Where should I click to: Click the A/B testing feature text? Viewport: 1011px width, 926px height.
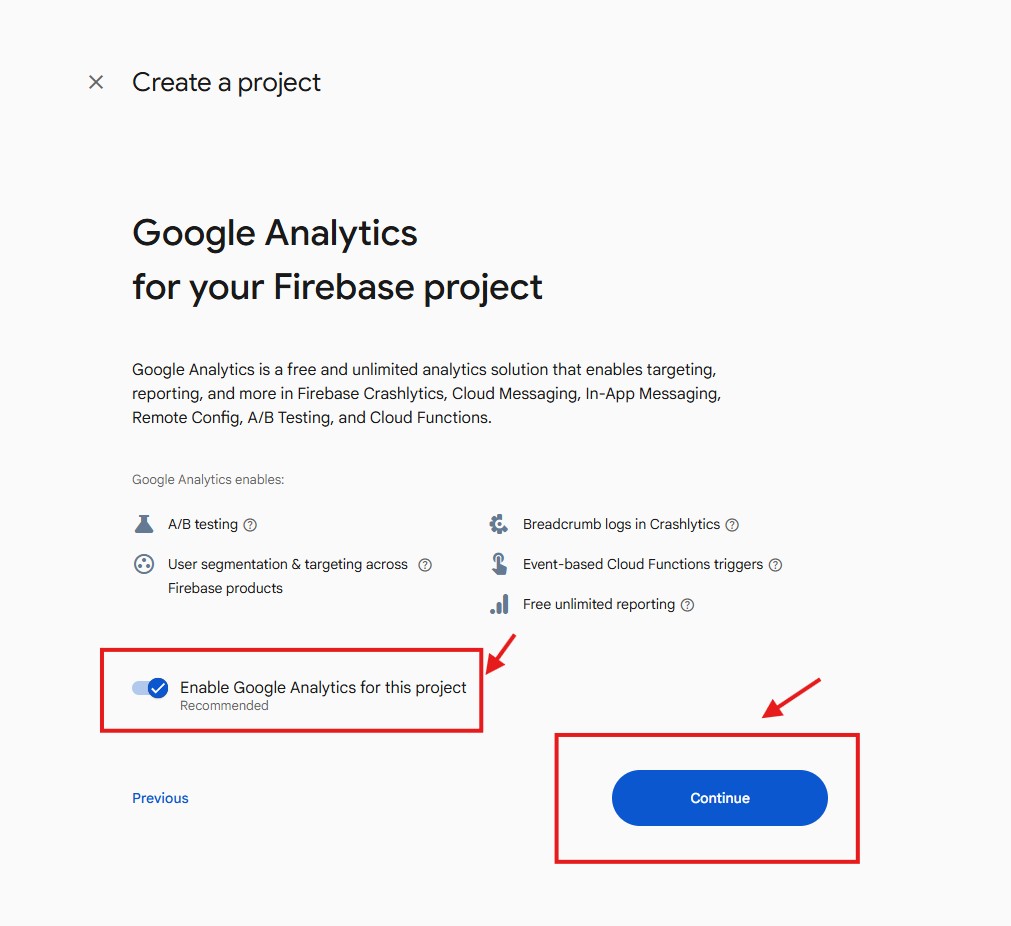203,524
